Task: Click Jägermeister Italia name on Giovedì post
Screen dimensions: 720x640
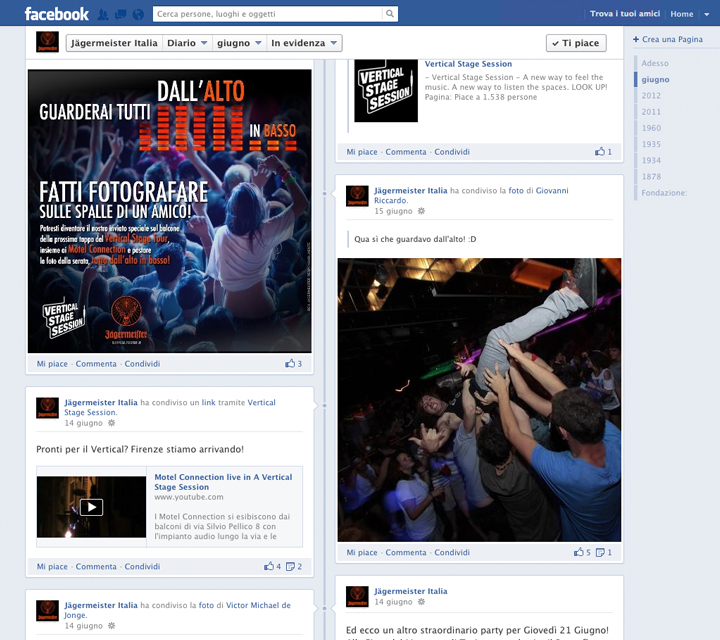Action: [x=411, y=591]
